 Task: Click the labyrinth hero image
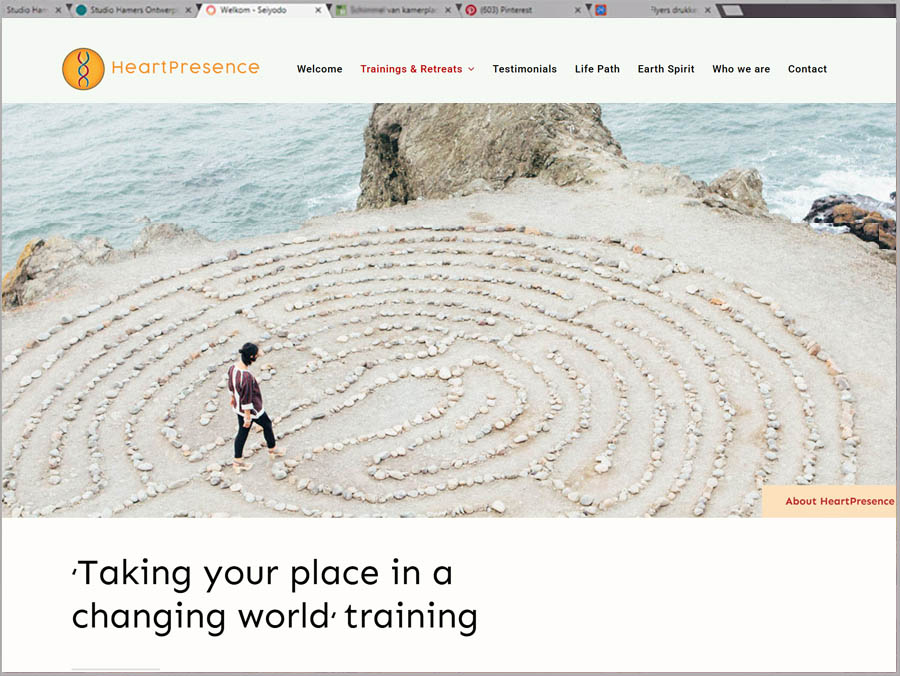click(450, 320)
